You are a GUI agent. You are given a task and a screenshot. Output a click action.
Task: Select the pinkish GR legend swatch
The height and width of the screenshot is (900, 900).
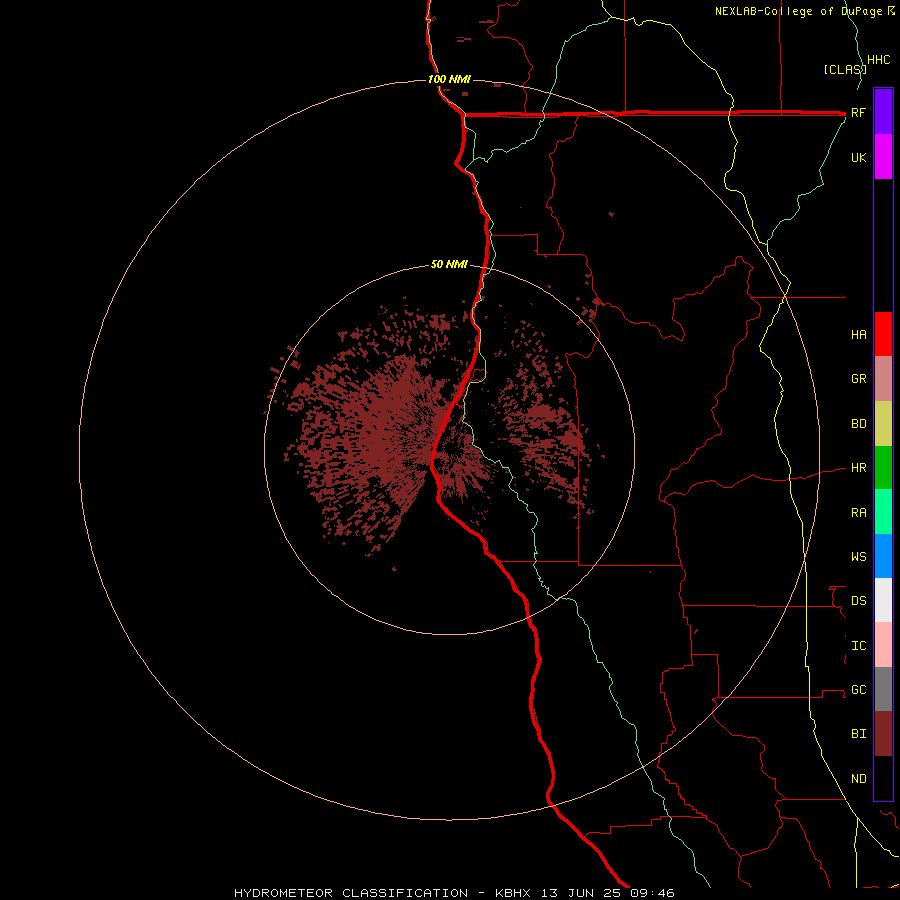pyautogui.click(x=883, y=379)
